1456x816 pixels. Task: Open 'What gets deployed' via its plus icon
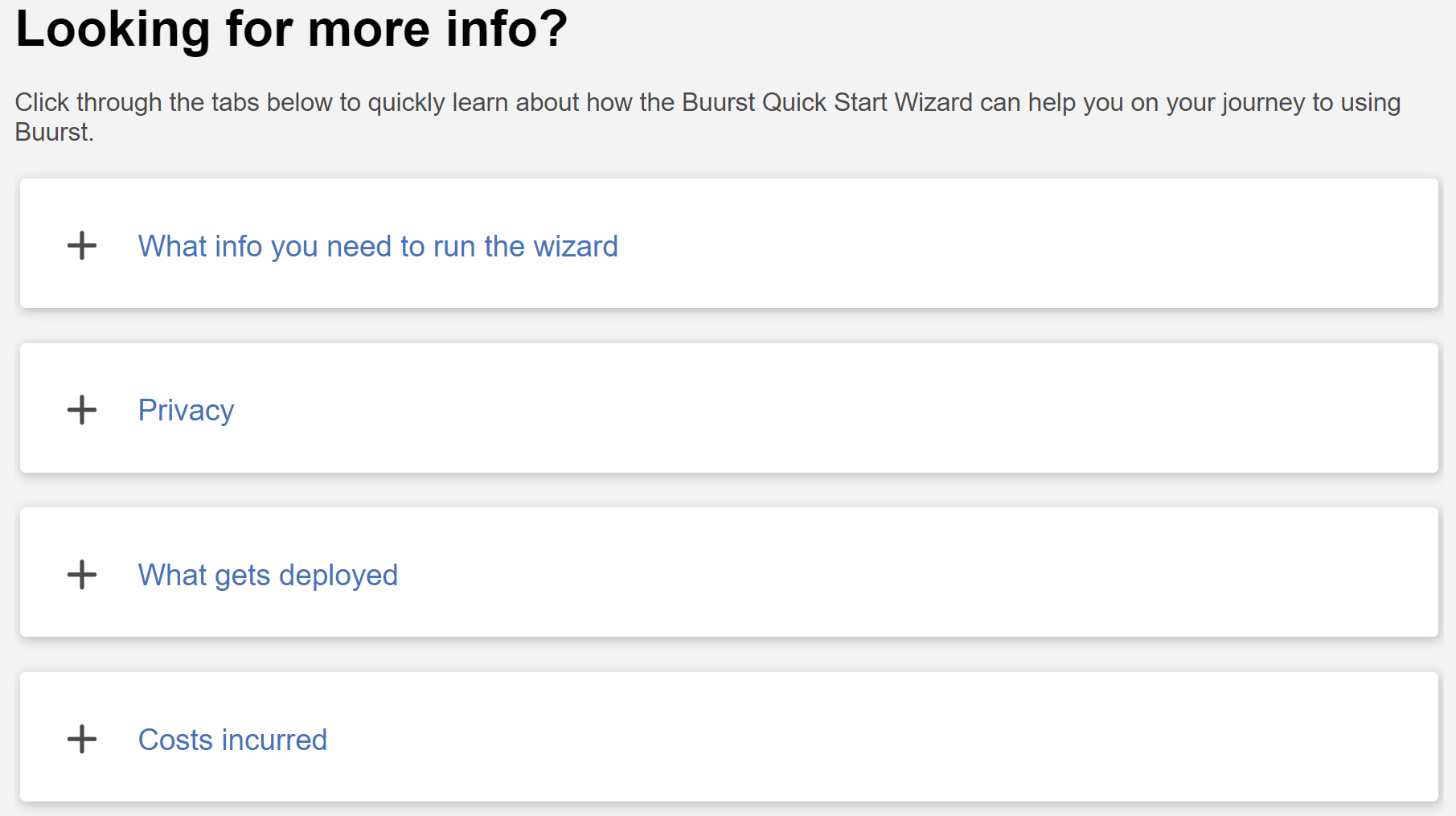82,575
